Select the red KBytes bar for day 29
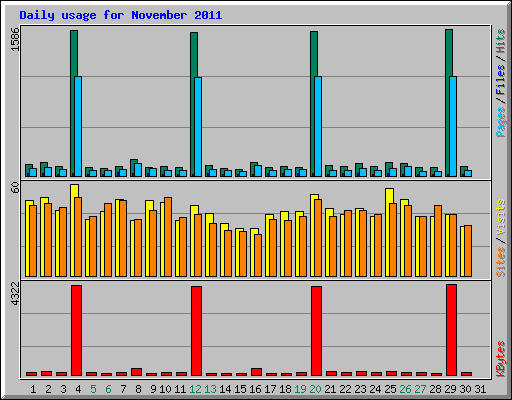The width and height of the screenshot is (512, 400). point(451,330)
